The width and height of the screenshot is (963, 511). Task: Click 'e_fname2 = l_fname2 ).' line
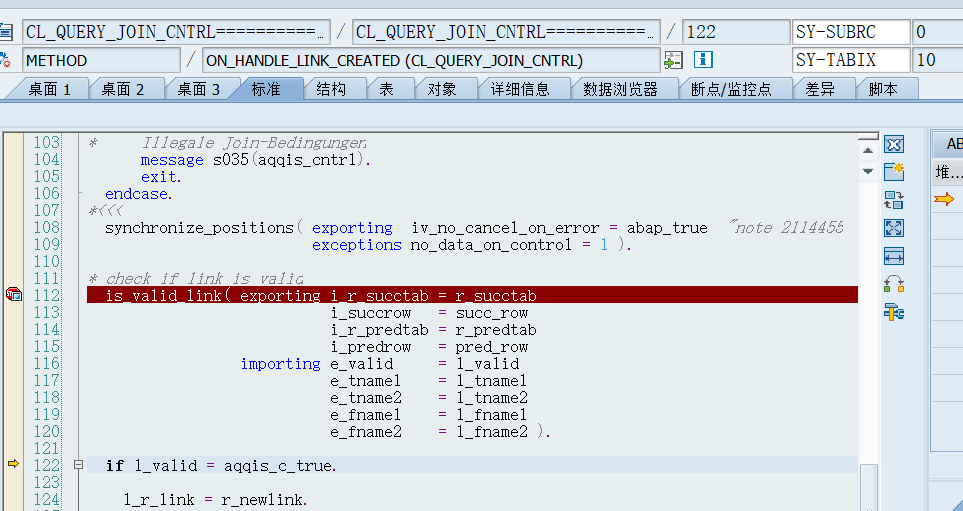[x=440, y=432]
